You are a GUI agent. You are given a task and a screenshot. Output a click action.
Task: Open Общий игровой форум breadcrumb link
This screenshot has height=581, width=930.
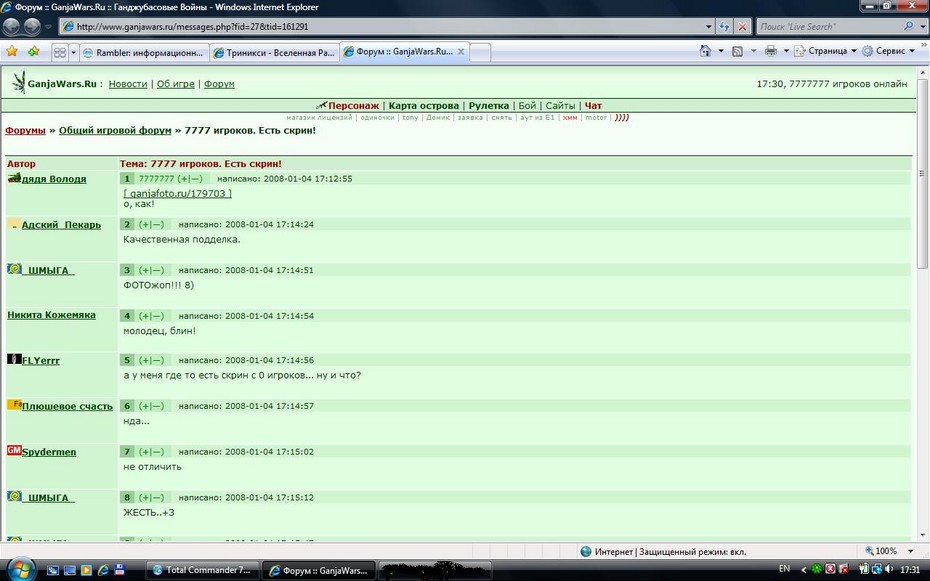tap(115, 130)
